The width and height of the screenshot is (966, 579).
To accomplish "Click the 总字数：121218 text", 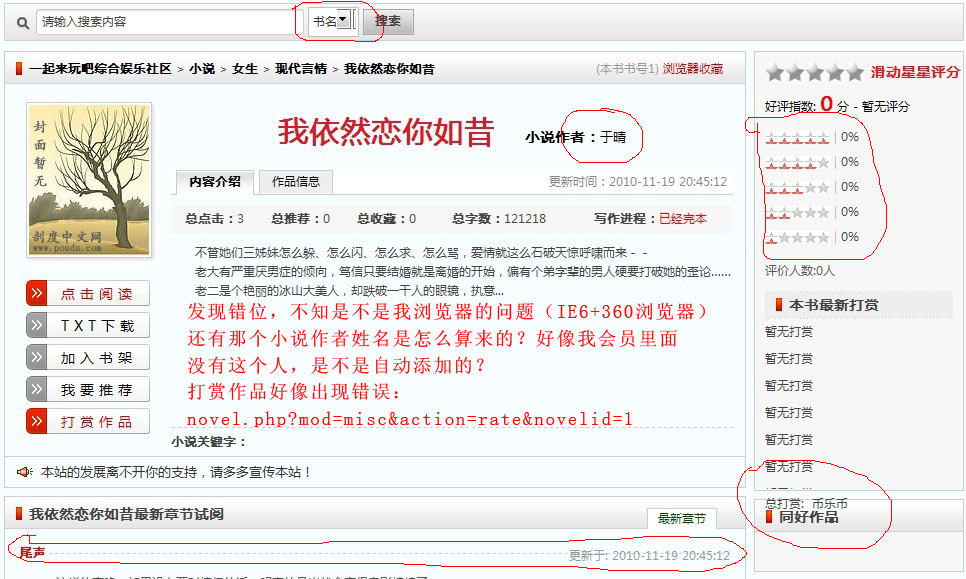I will click(x=498, y=219).
